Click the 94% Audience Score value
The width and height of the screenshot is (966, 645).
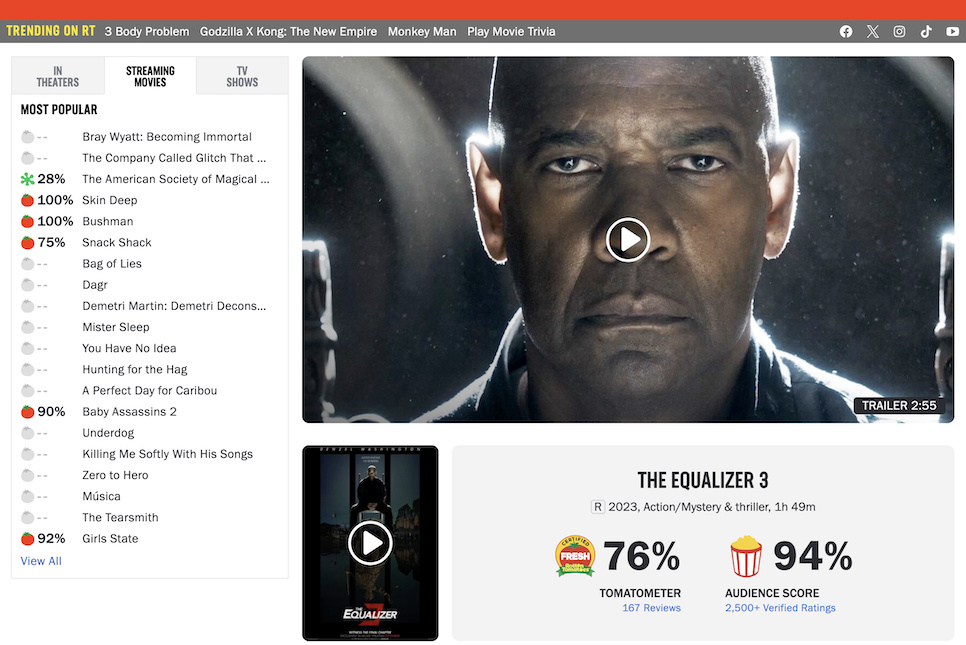pyautogui.click(x=813, y=556)
